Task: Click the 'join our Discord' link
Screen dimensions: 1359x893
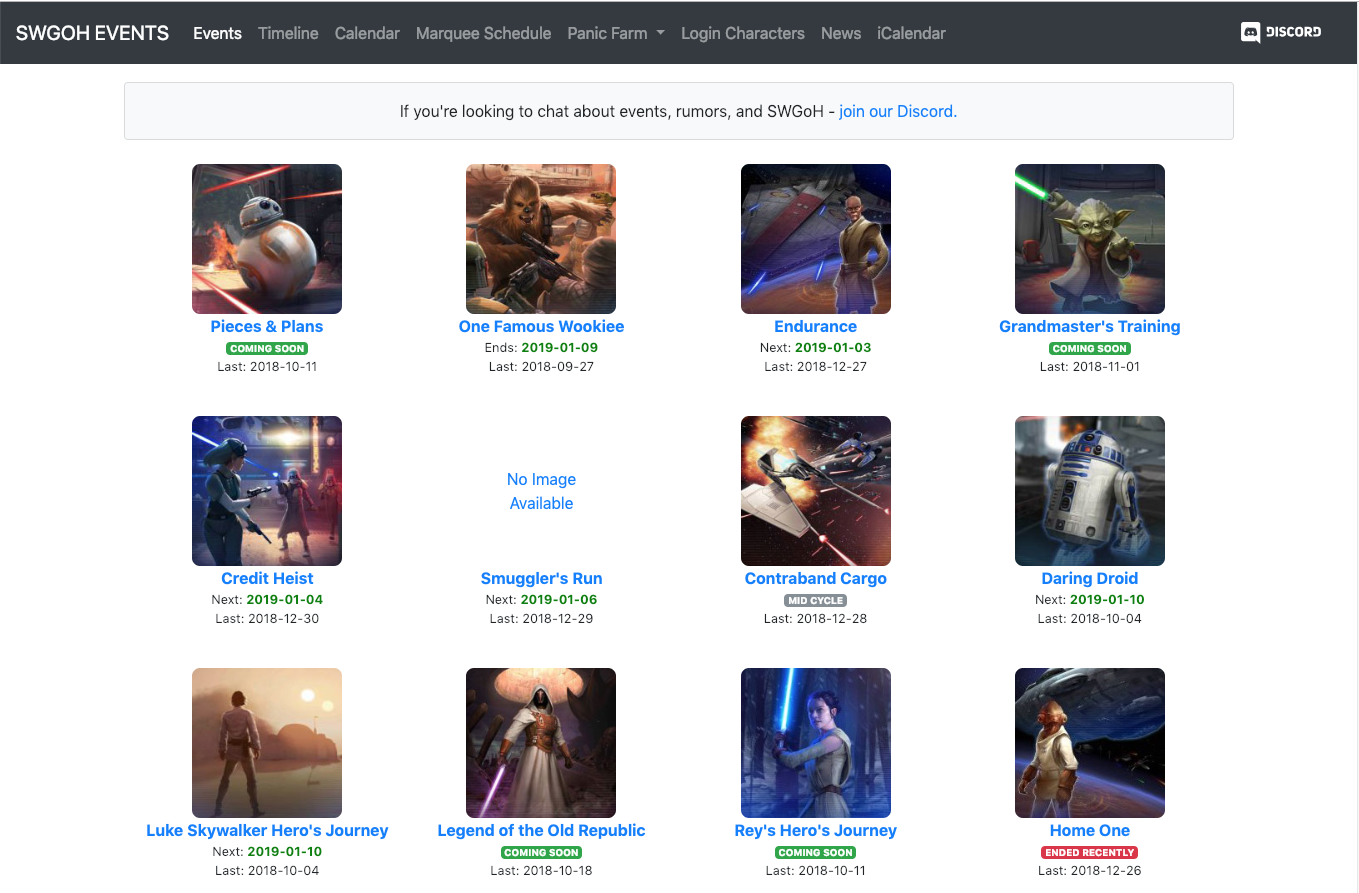Action: (x=897, y=111)
